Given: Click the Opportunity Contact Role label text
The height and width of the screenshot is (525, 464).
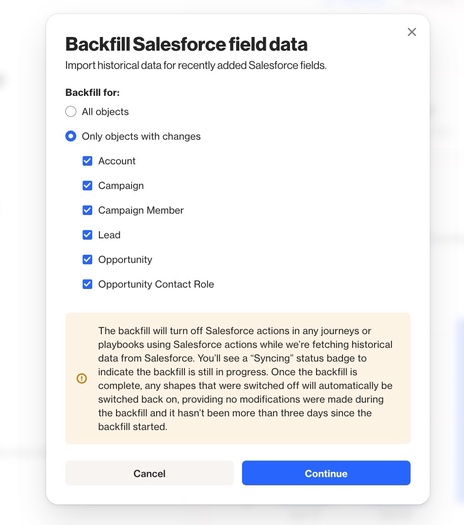Looking at the screenshot, I should 156,284.
